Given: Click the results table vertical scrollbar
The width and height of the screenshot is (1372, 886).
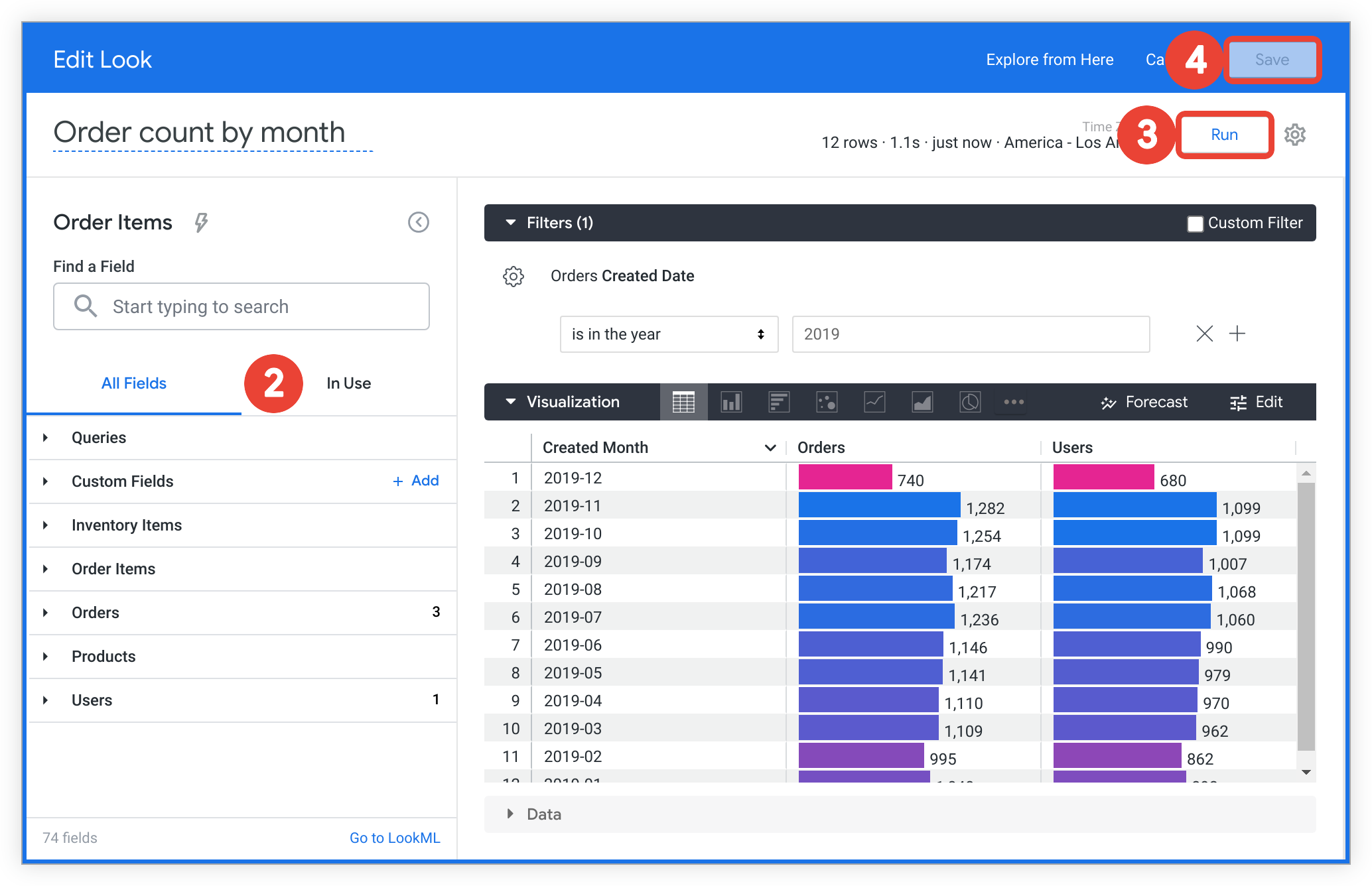Looking at the screenshot, I should (x=1306, y=617).
